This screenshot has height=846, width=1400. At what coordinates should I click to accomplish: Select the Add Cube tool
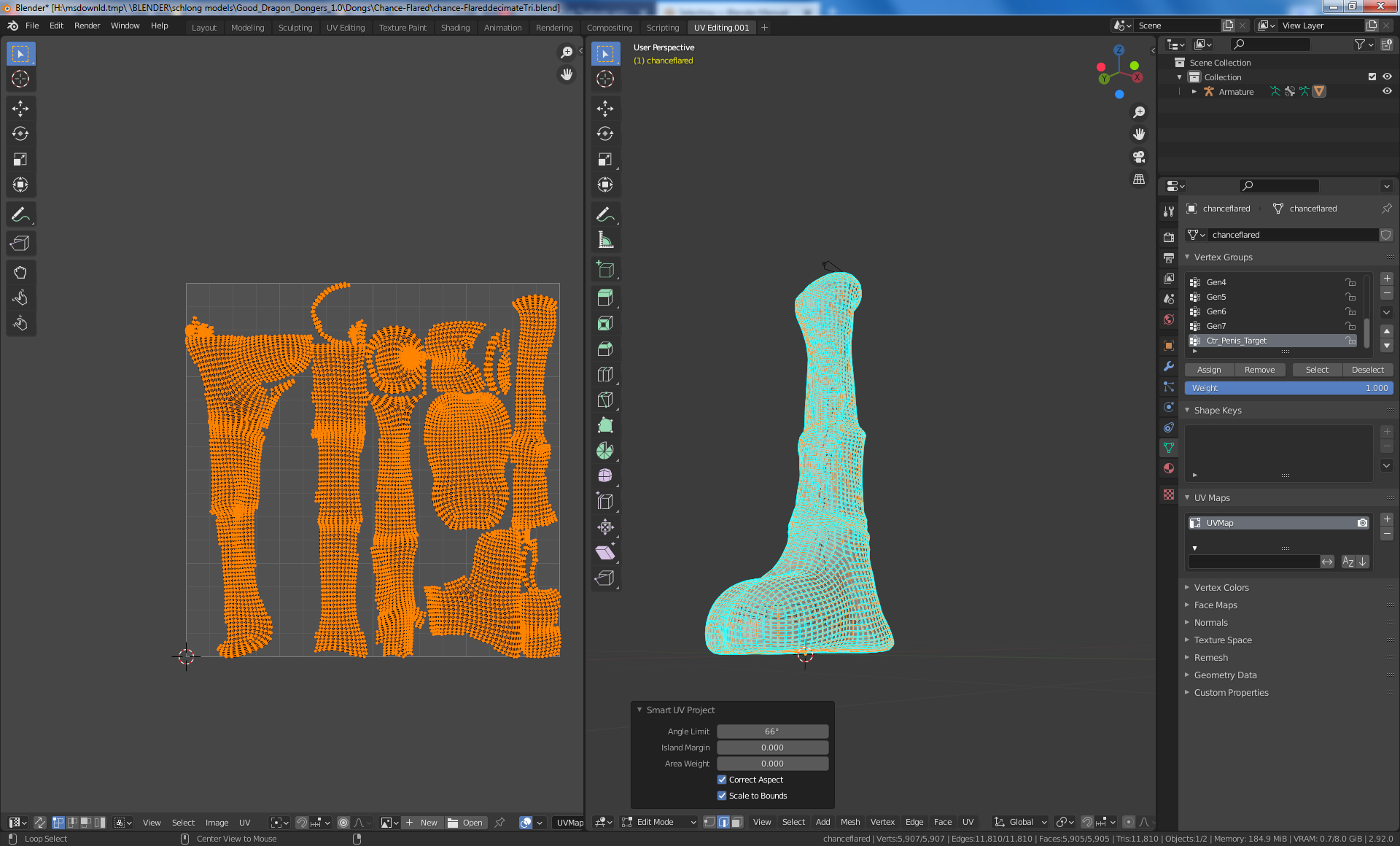click(605, 269)
